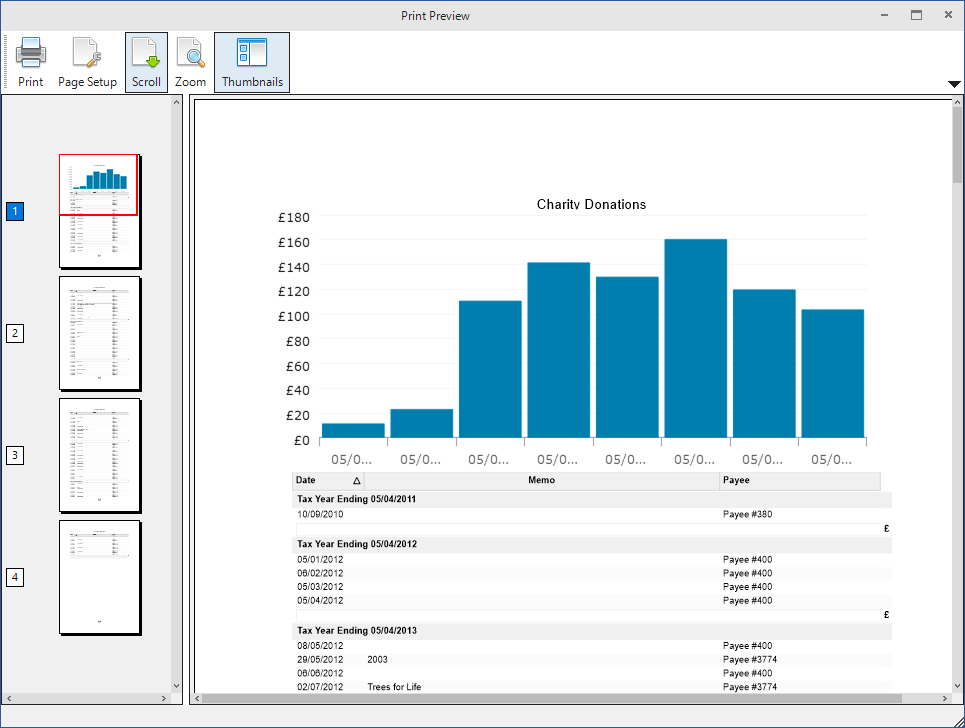
Task: Select the page 4 marker in the sidebar
Action: click(15, 577)
